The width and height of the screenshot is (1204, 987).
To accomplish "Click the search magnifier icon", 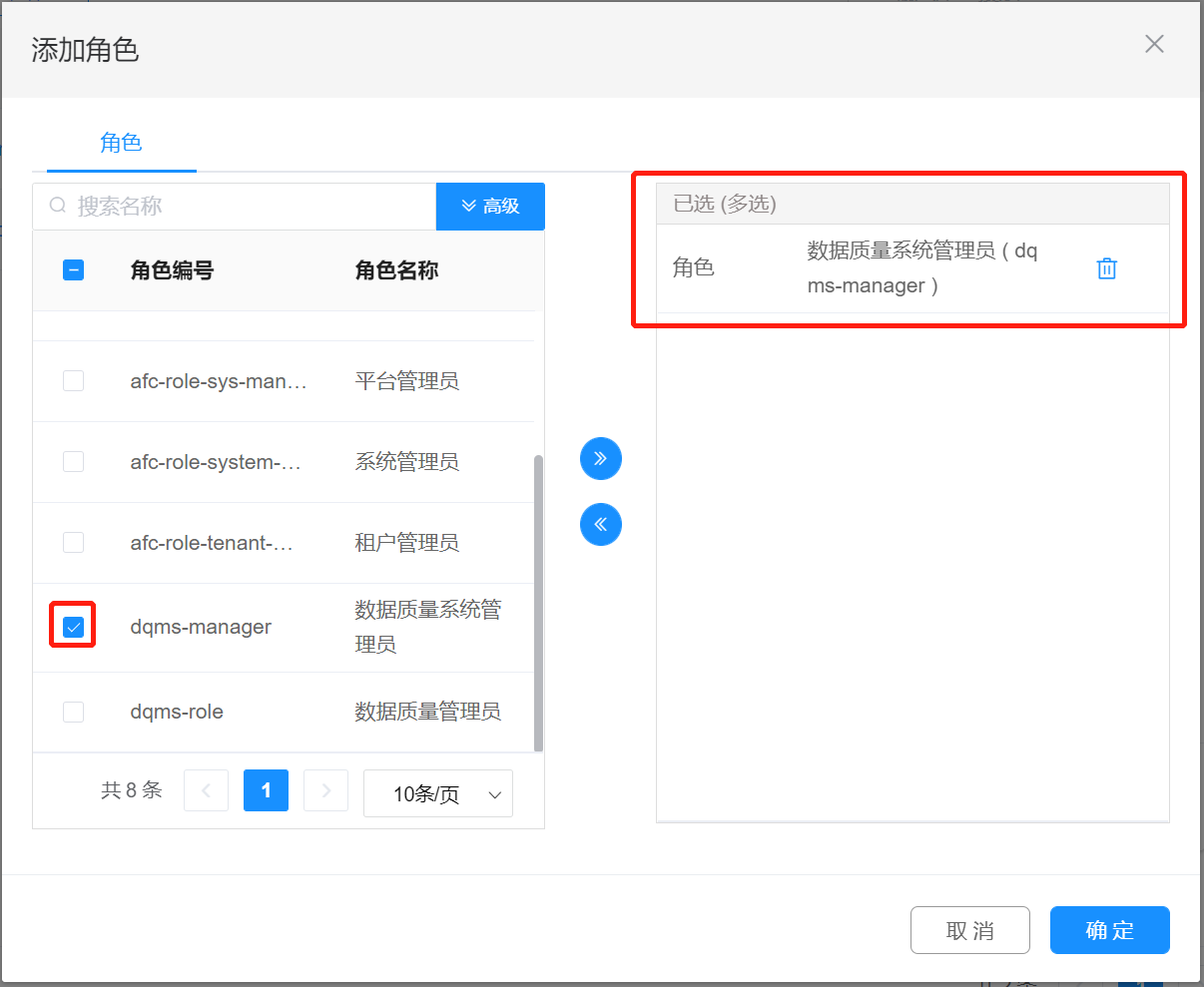I will click(58, 207).
